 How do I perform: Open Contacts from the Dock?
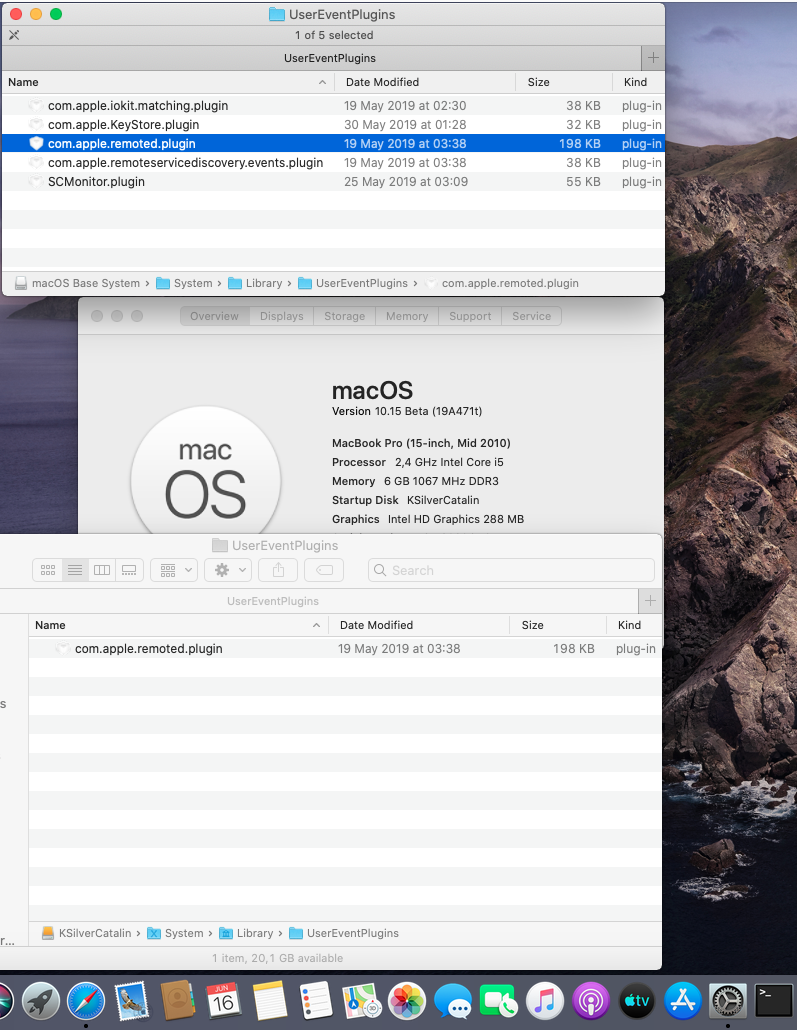tap(178, 1001)
